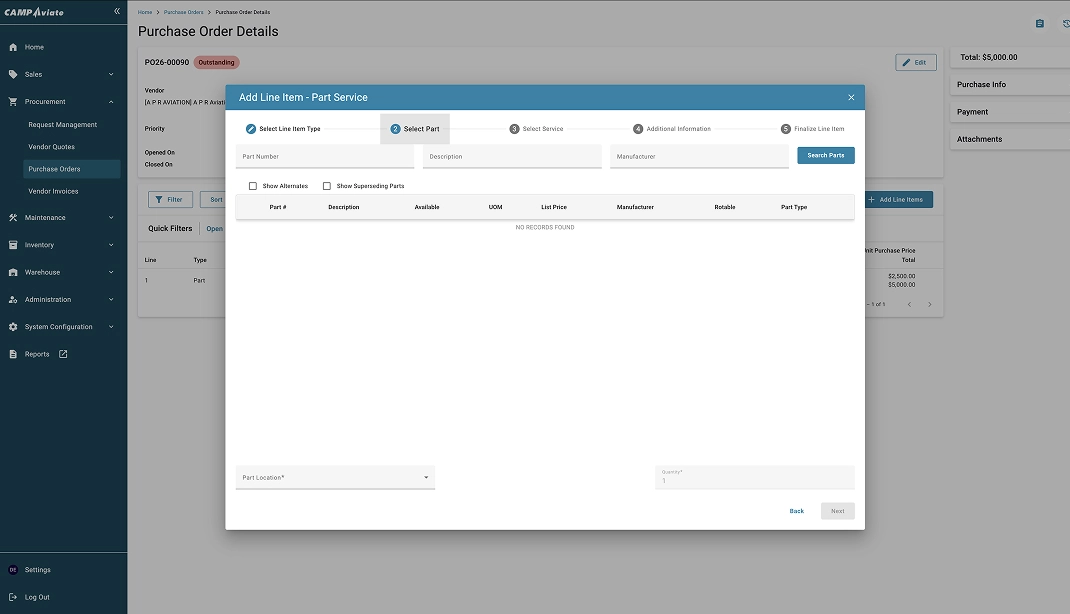Click the Maintenance tools icon
The height and width of the screenshot is (614, 1070).
pyautogui.click(x=13, y=218)
